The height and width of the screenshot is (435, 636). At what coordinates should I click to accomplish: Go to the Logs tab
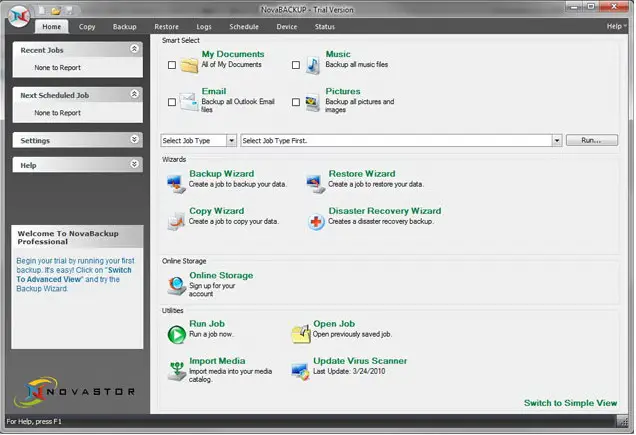pyautogui.click(x=204, y=27)
